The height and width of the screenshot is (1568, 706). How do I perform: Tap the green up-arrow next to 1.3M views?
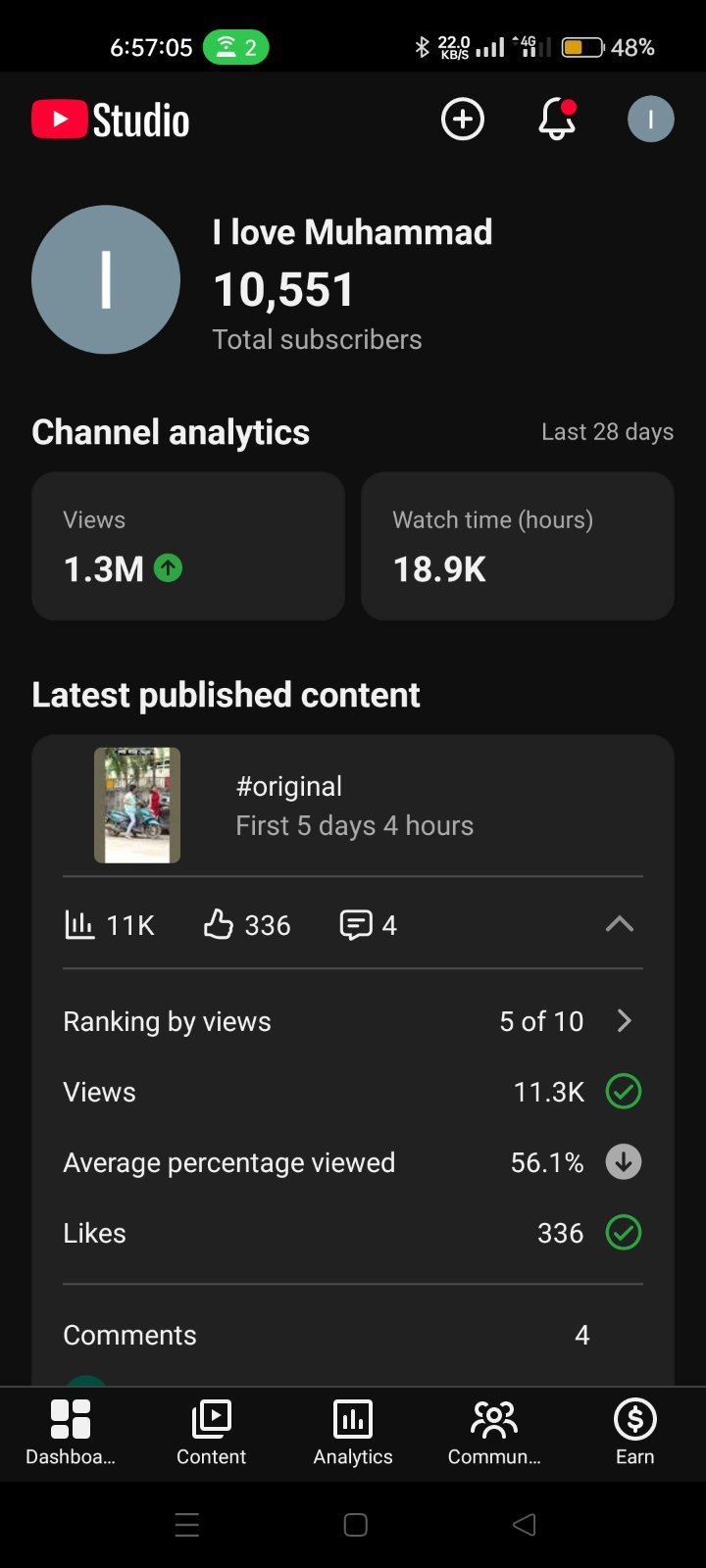[x=169, y=567]
